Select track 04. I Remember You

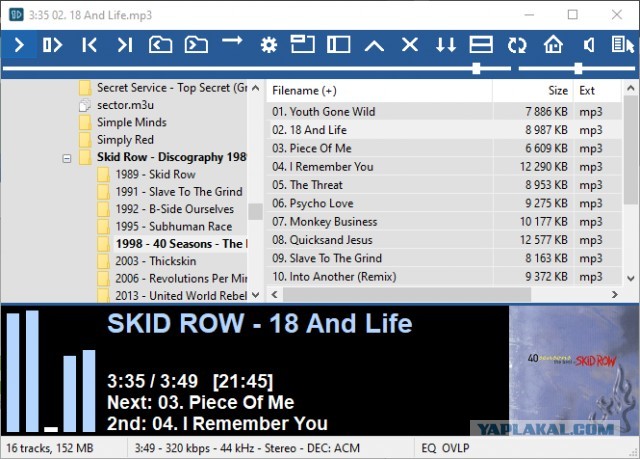pyautogui.click(x=444, y=166)
